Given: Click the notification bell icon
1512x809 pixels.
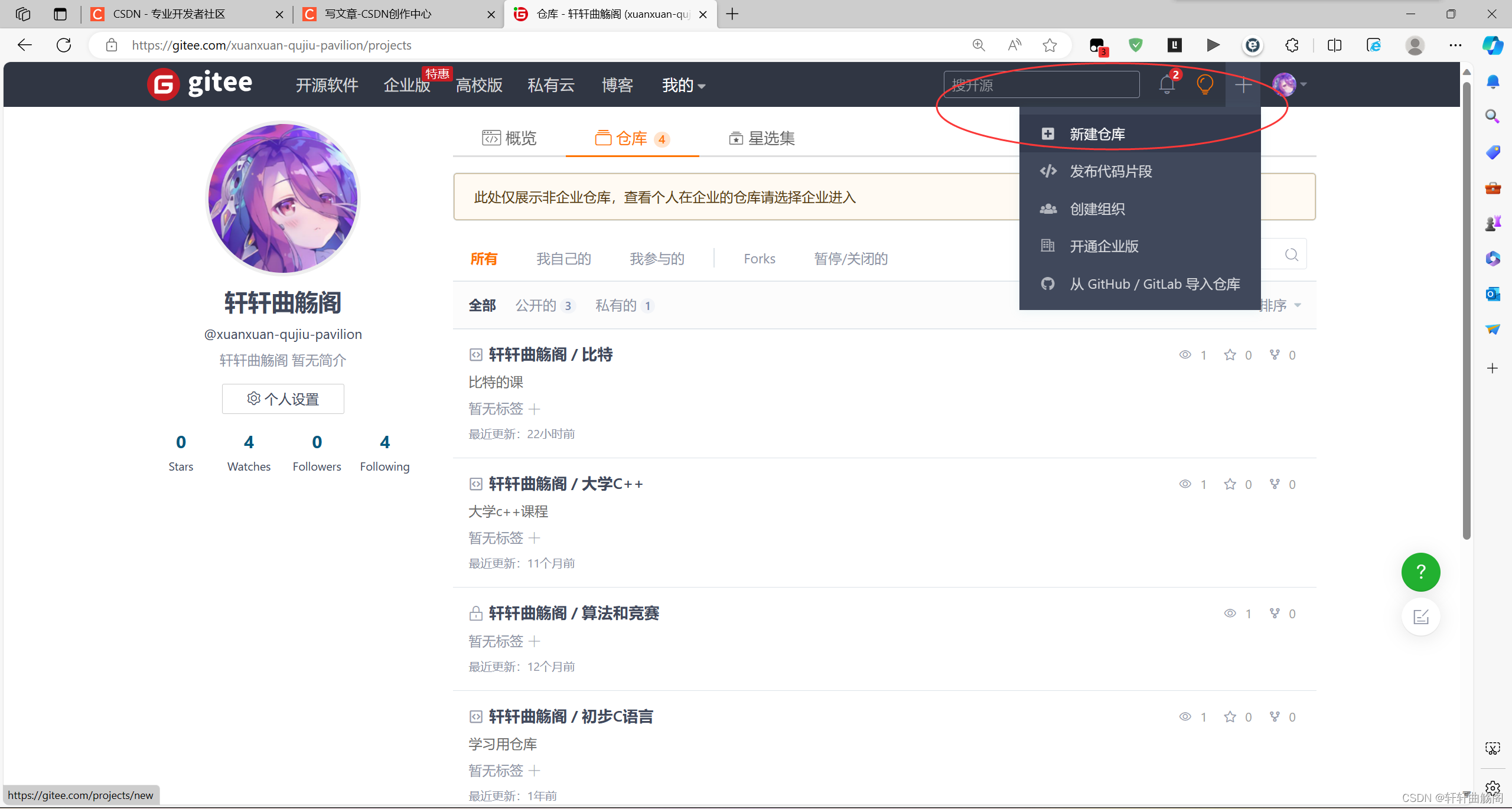Looking at the screenshot, I should [1166, 85].
